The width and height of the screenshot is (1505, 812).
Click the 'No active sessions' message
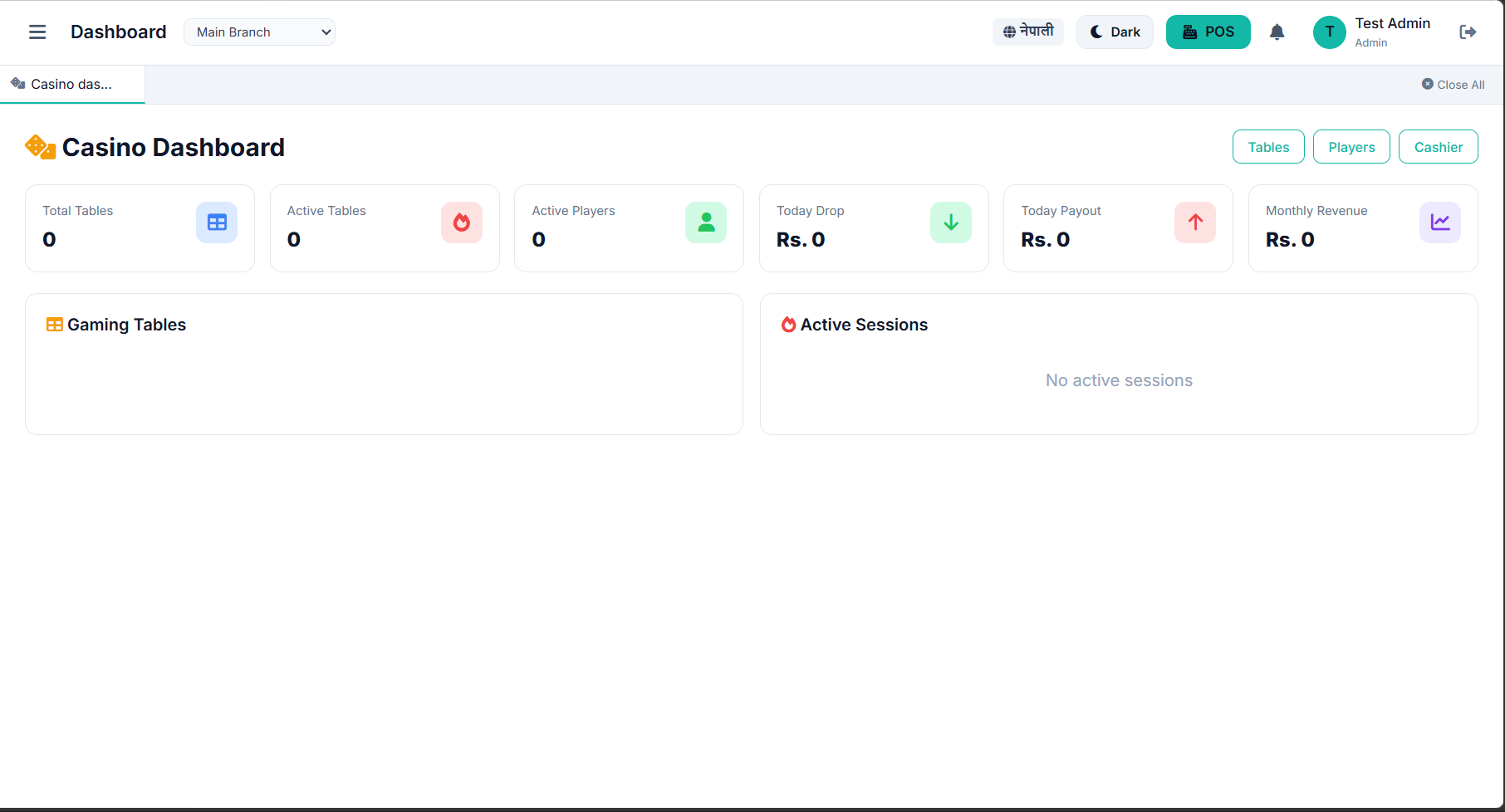[1119, 380]
